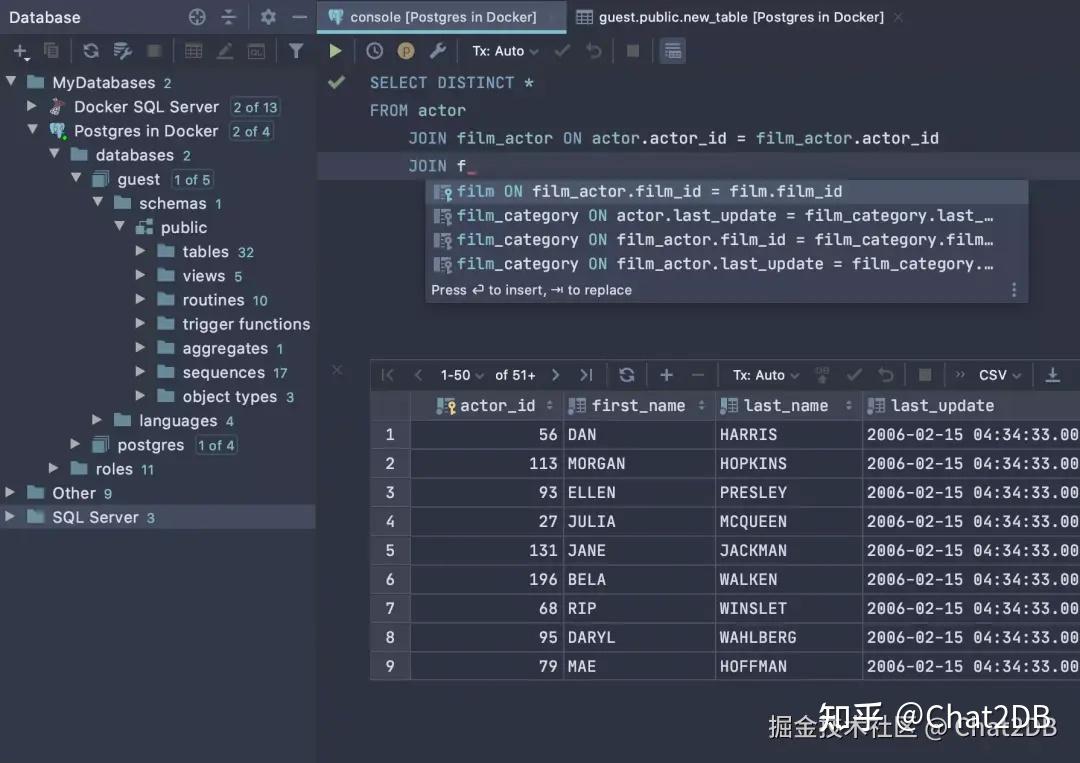Open query execution history
This screenshot has height=763, width=1080.
point(373,50)
